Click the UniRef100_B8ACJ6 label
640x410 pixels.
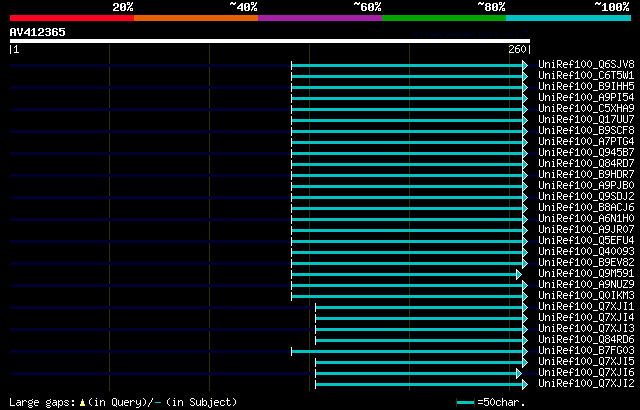[586, 208]
